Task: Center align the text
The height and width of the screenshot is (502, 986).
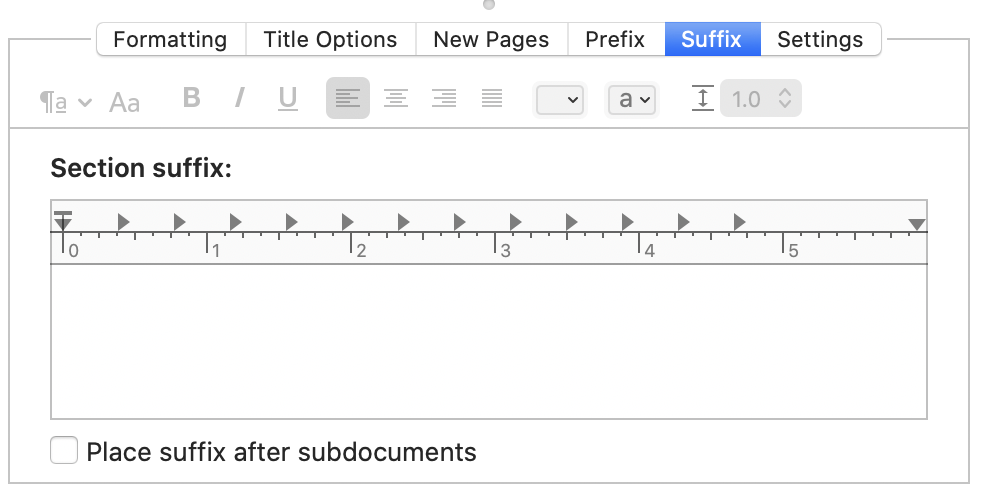Action: [x=396, y=98]
